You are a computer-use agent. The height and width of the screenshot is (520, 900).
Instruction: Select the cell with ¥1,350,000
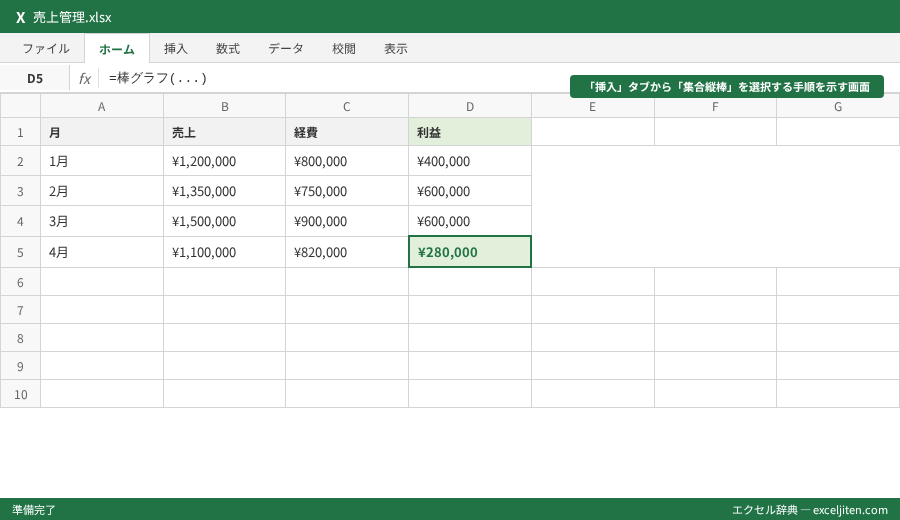point(224,191)
